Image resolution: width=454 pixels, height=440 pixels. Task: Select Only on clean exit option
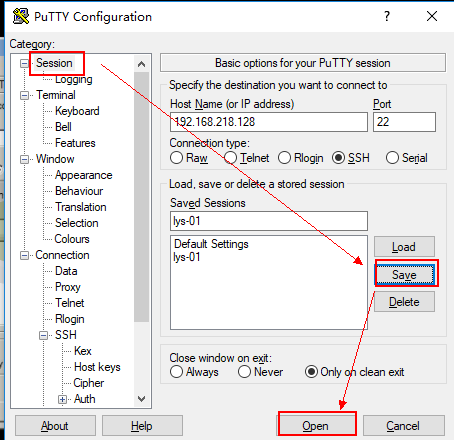(311, 372)
